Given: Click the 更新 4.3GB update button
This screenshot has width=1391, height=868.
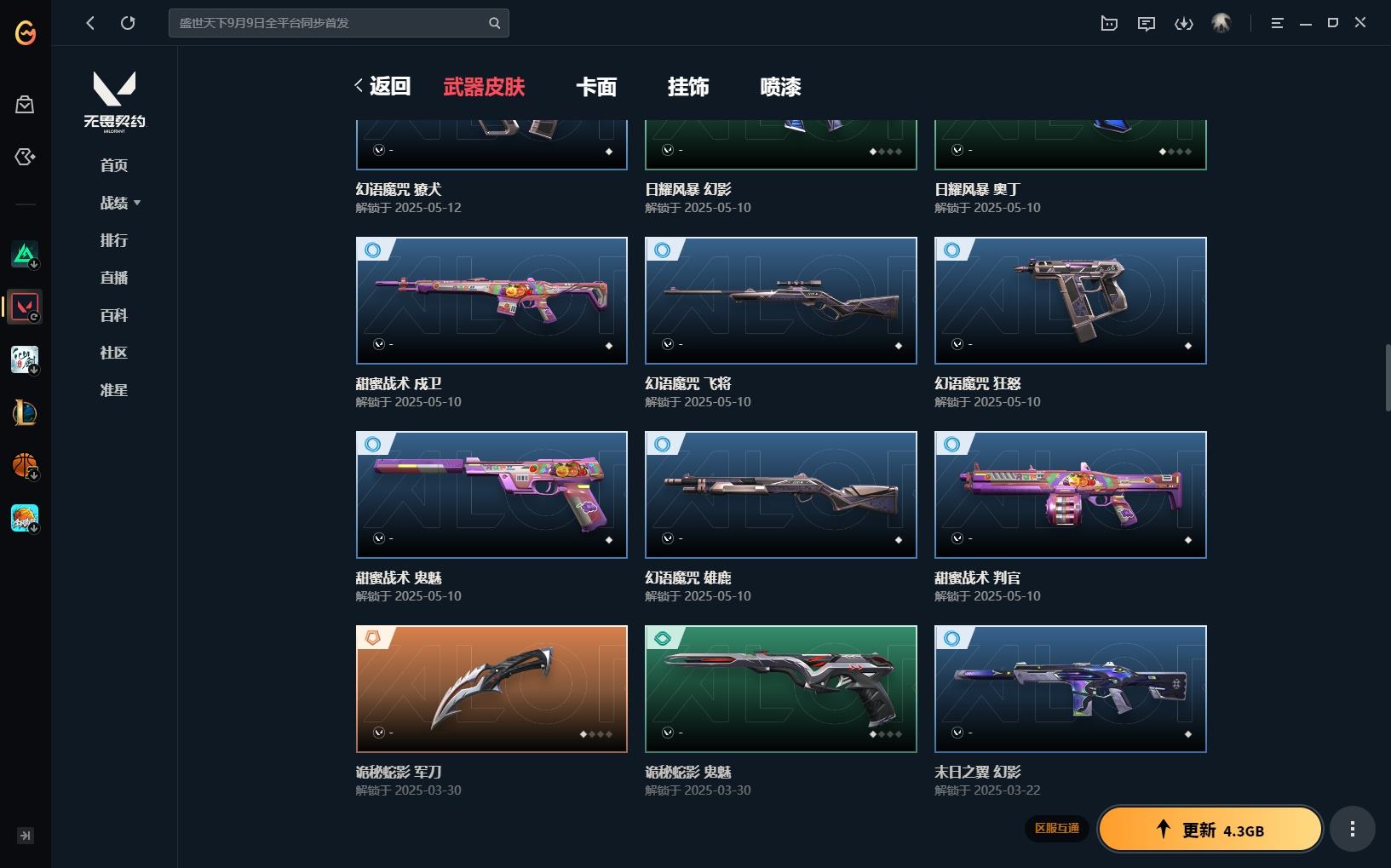Looking at the screenshot, I should pos(1210,830).
